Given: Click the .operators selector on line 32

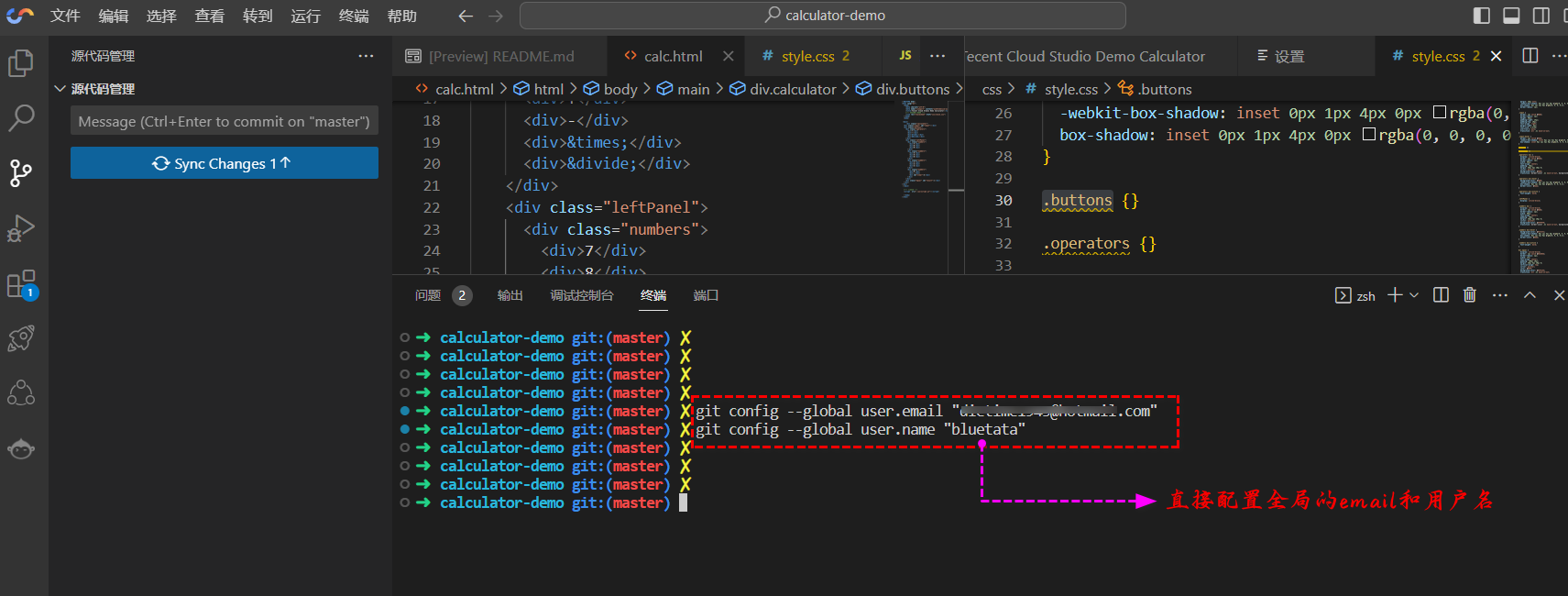Looking at the screenshot, I should tap(1087, 244).
